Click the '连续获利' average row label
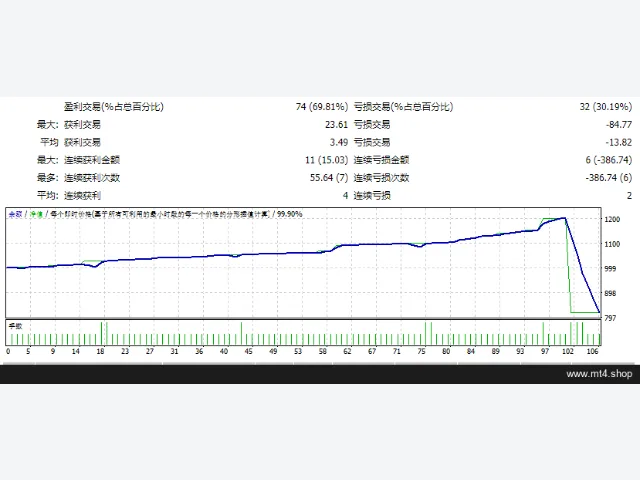The width and height of the screenshot is (640, 480). (x=82, y=196)
